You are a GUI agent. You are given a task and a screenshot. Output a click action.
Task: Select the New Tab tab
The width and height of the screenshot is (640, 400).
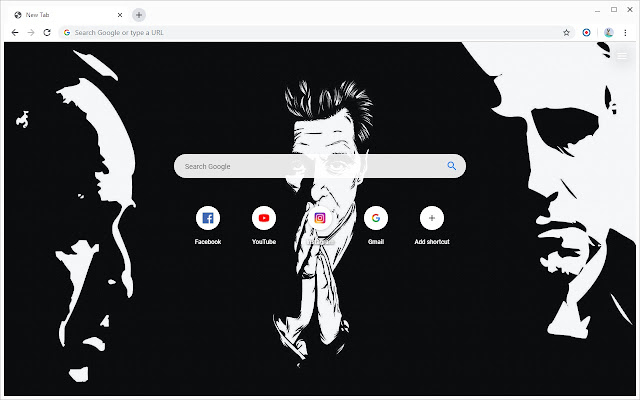pos(67,15)
